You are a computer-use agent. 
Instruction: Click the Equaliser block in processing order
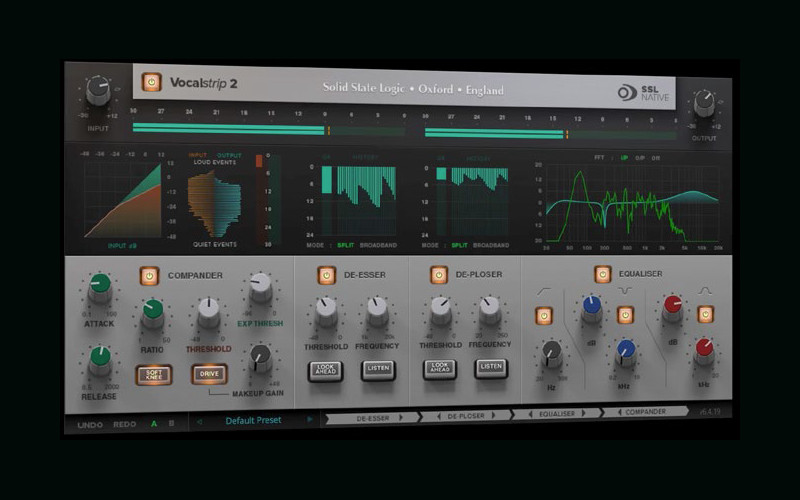pos(557,414)
